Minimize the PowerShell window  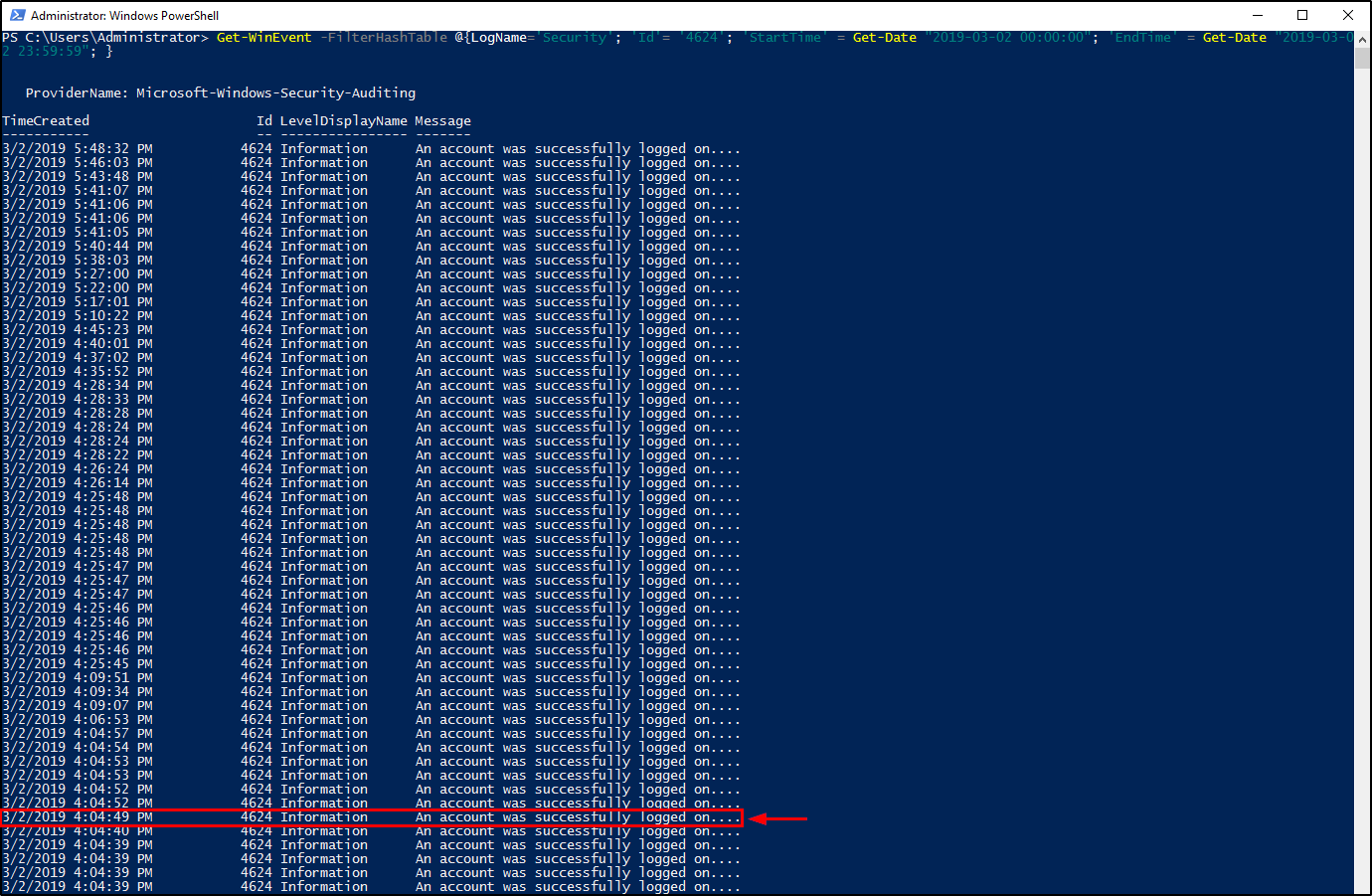pos(1257,15)
